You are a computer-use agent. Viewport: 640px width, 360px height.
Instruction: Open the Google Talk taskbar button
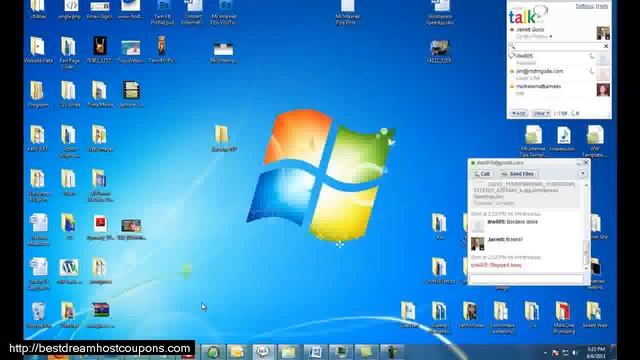pyautogui.click(x=263, y=352)
